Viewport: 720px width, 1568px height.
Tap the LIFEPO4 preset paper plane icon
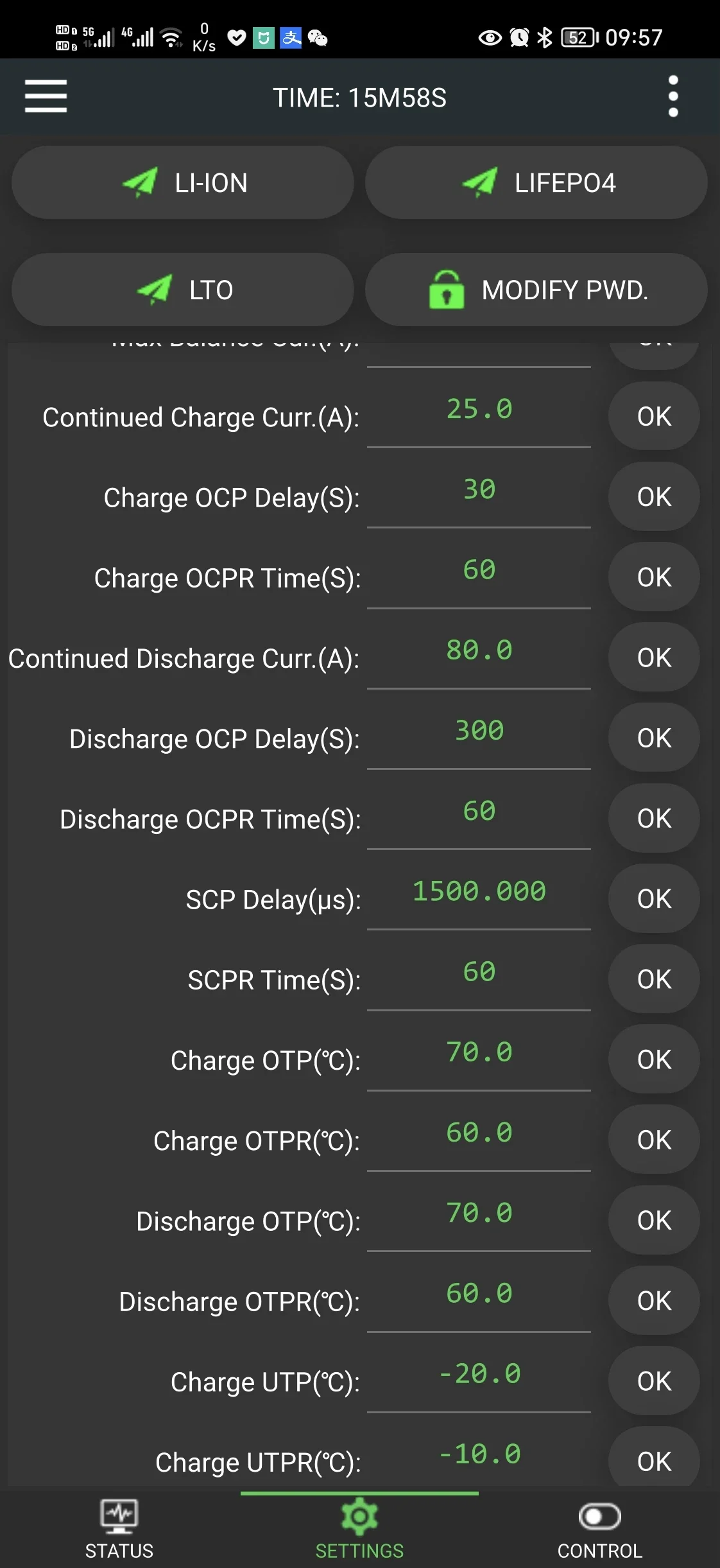point(479,183)
